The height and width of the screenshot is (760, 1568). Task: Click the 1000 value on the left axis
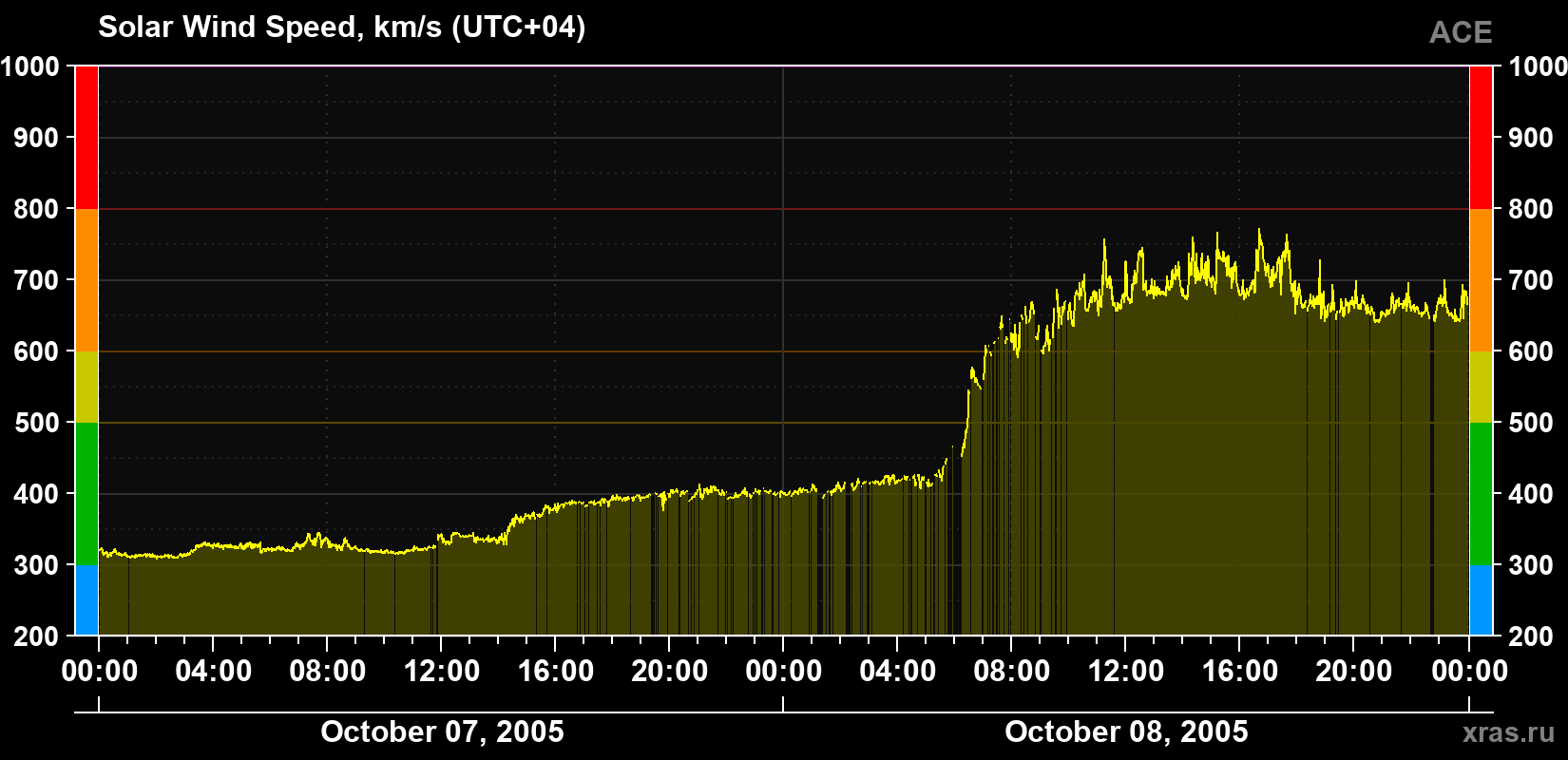coord(30,66)
